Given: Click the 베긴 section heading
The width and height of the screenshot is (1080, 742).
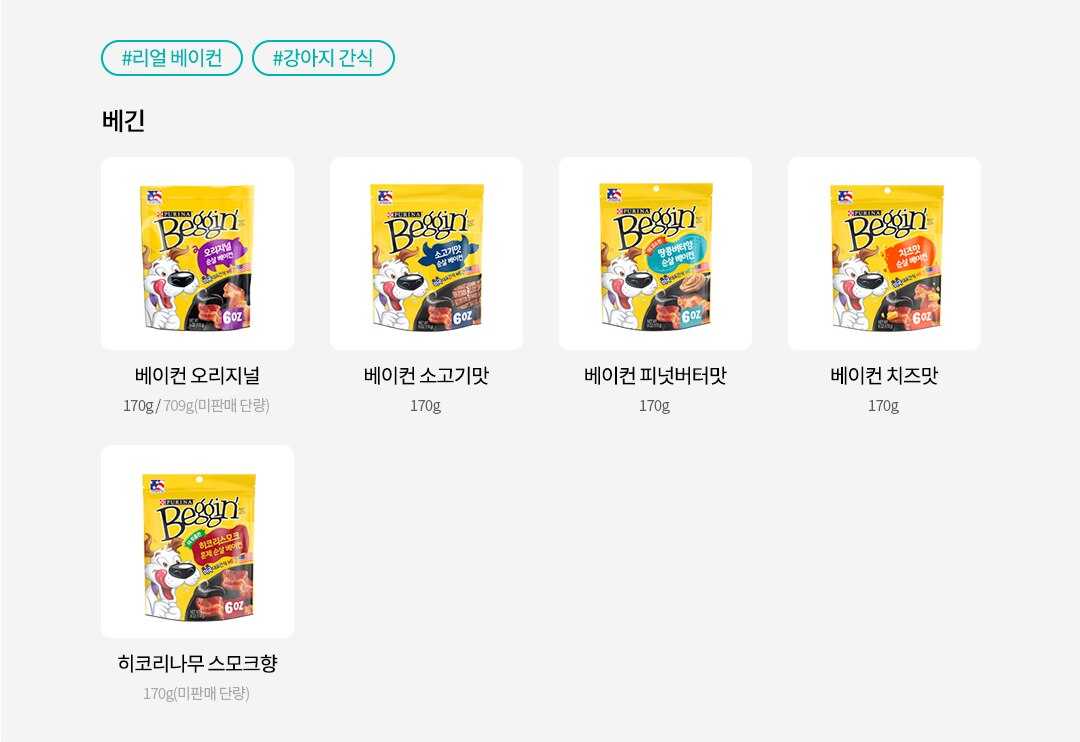Looking at the screenshot, I should [123, 121].
